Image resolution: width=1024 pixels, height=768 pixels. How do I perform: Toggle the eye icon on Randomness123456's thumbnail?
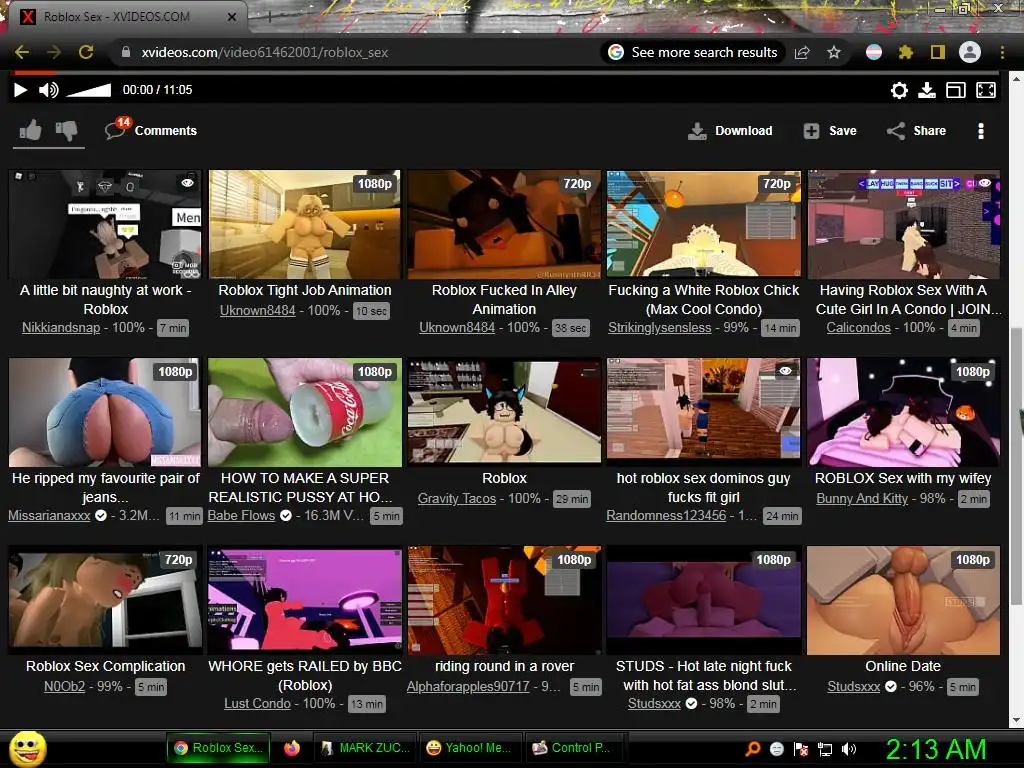pos(786,370)
